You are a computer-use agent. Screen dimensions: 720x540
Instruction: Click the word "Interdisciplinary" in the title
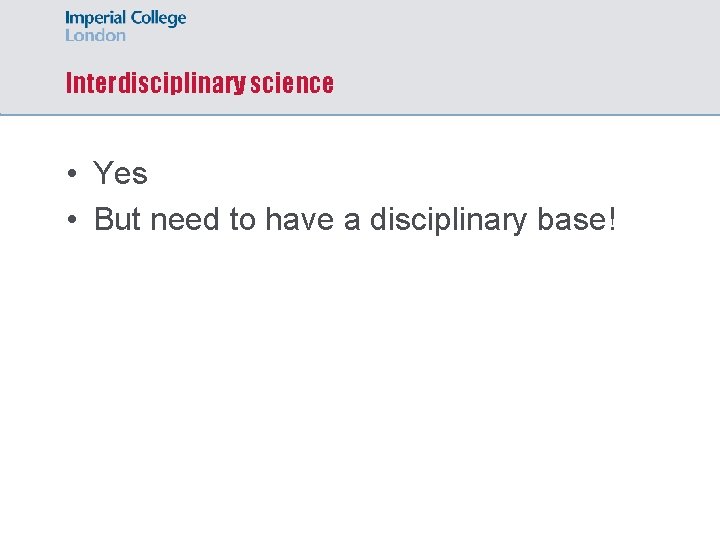[155, 83]
